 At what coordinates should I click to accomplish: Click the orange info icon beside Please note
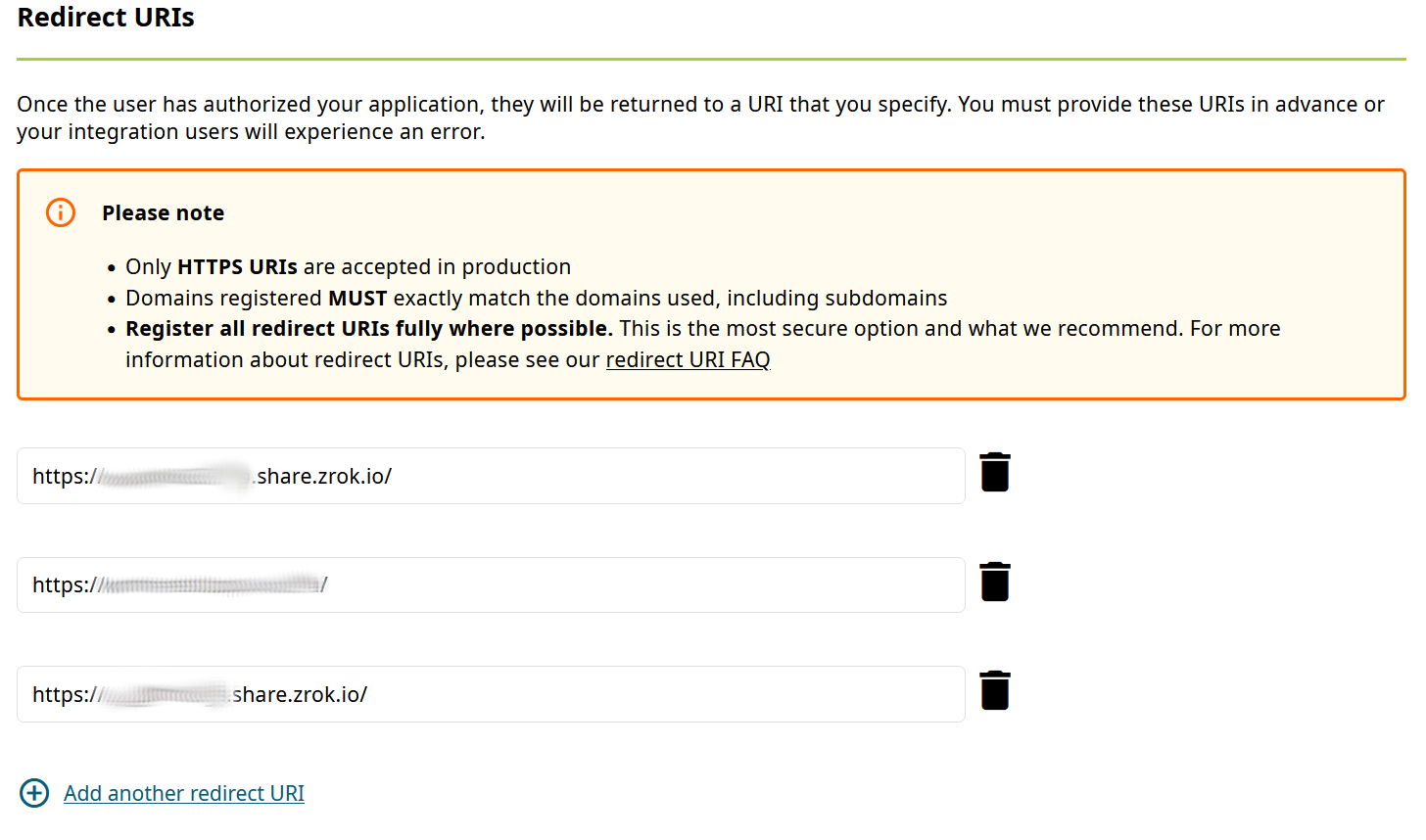point(61,212)
